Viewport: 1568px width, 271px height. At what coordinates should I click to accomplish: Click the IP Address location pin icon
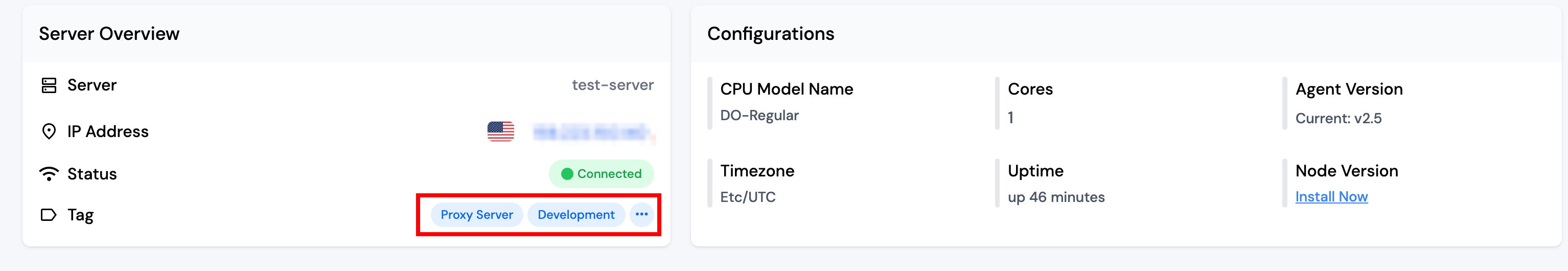tap(49, 131)
